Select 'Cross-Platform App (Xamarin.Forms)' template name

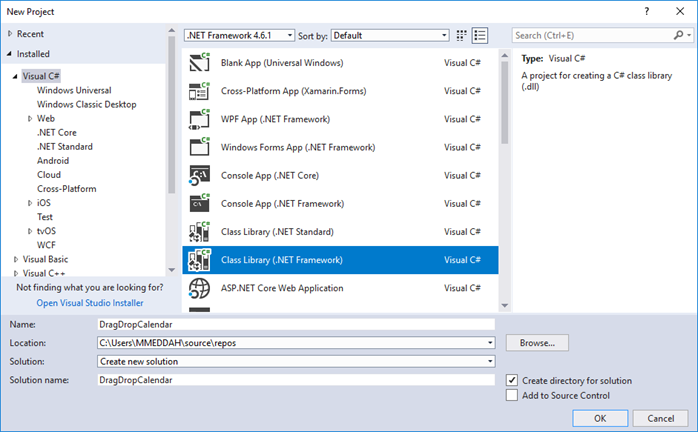coord(293,91)
